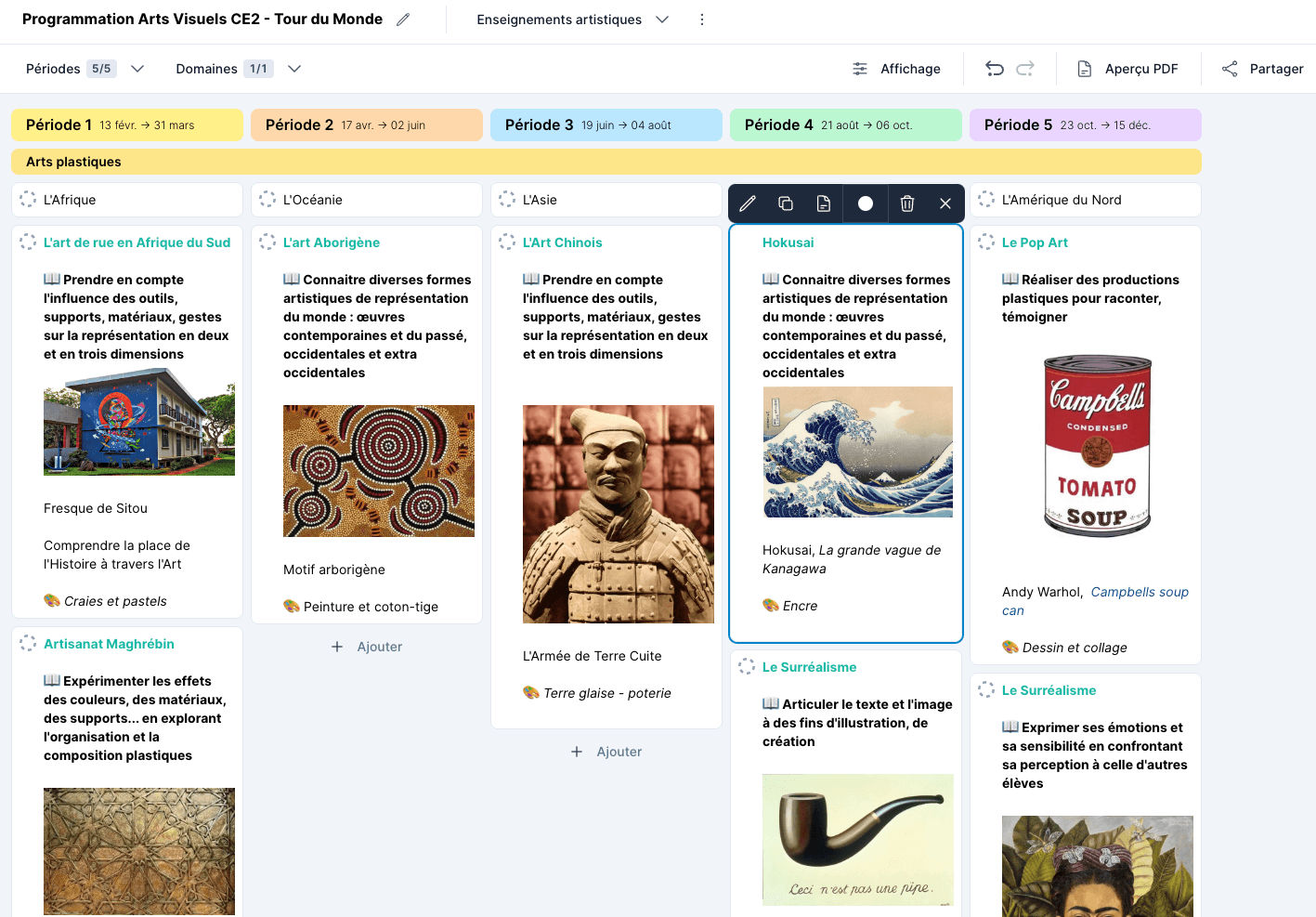Click the palette icon next to Terre glaise - poterie

[531, 692]
